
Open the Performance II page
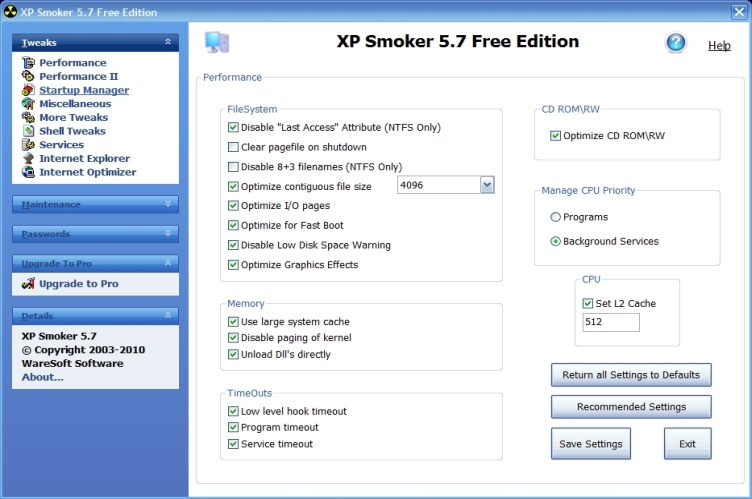coord(79,76)
